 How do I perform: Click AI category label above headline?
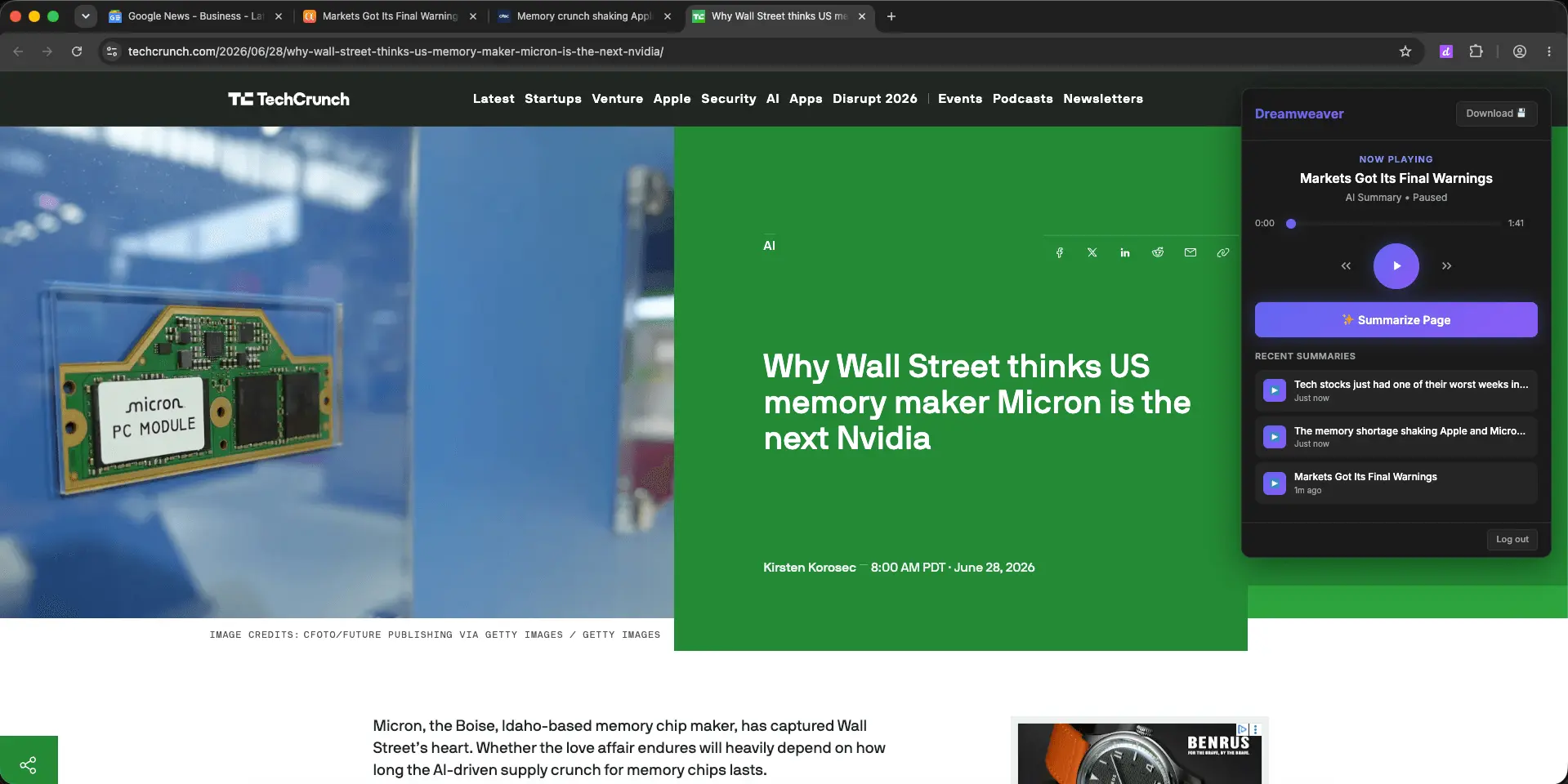769,246
